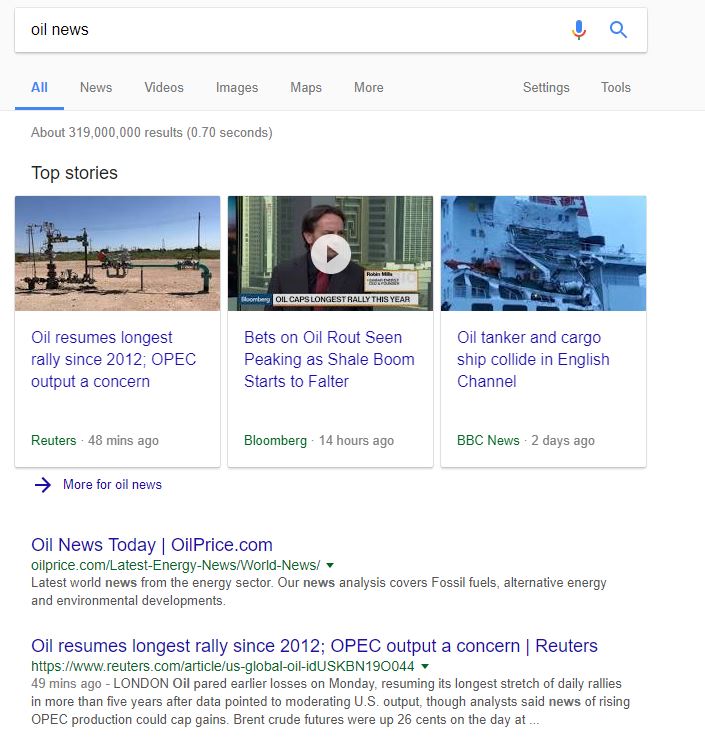Viewport: 705px width, 740px height.
Task: Click the reuters.com article URL text
Action: click(223, 666)
